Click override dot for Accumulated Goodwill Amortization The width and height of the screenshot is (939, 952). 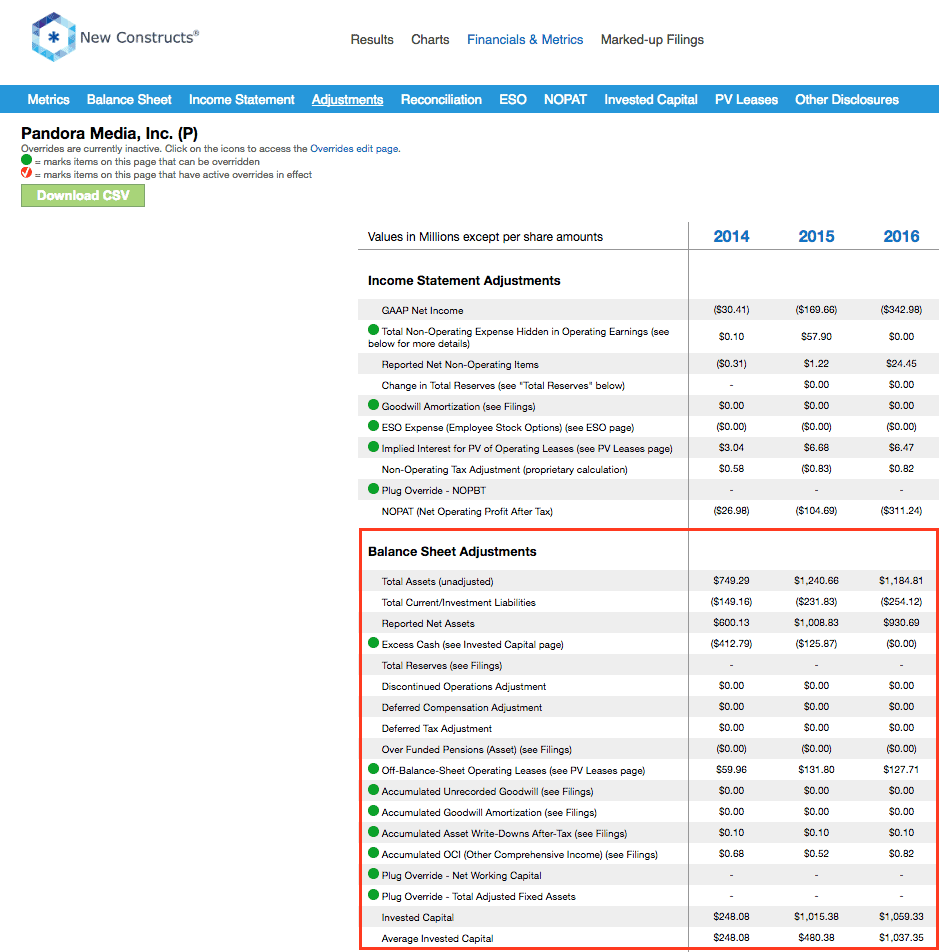click(x=373, y=811)
